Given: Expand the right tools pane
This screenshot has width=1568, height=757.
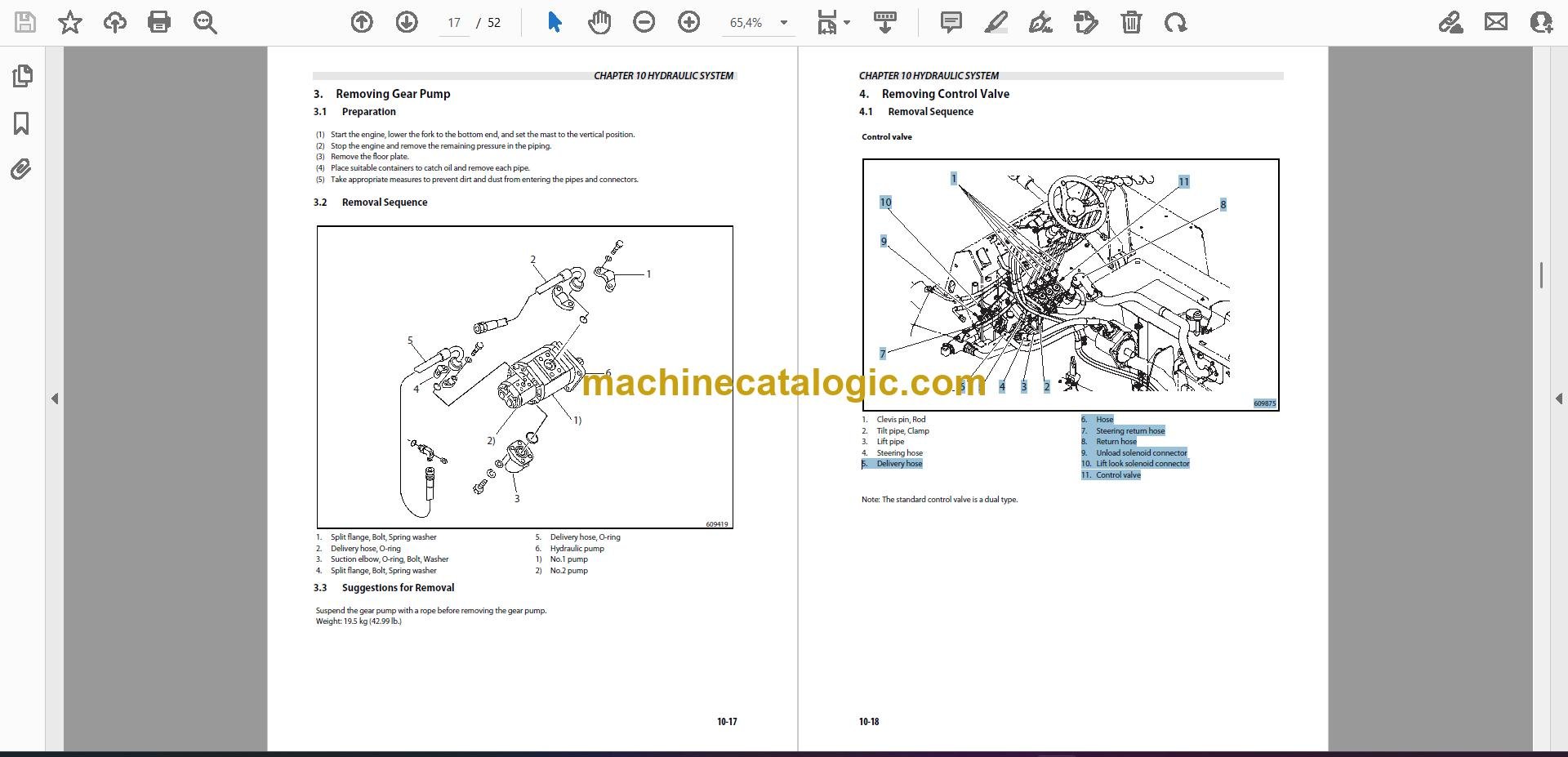Looking at the screenshot, I should click(1558, 399).
